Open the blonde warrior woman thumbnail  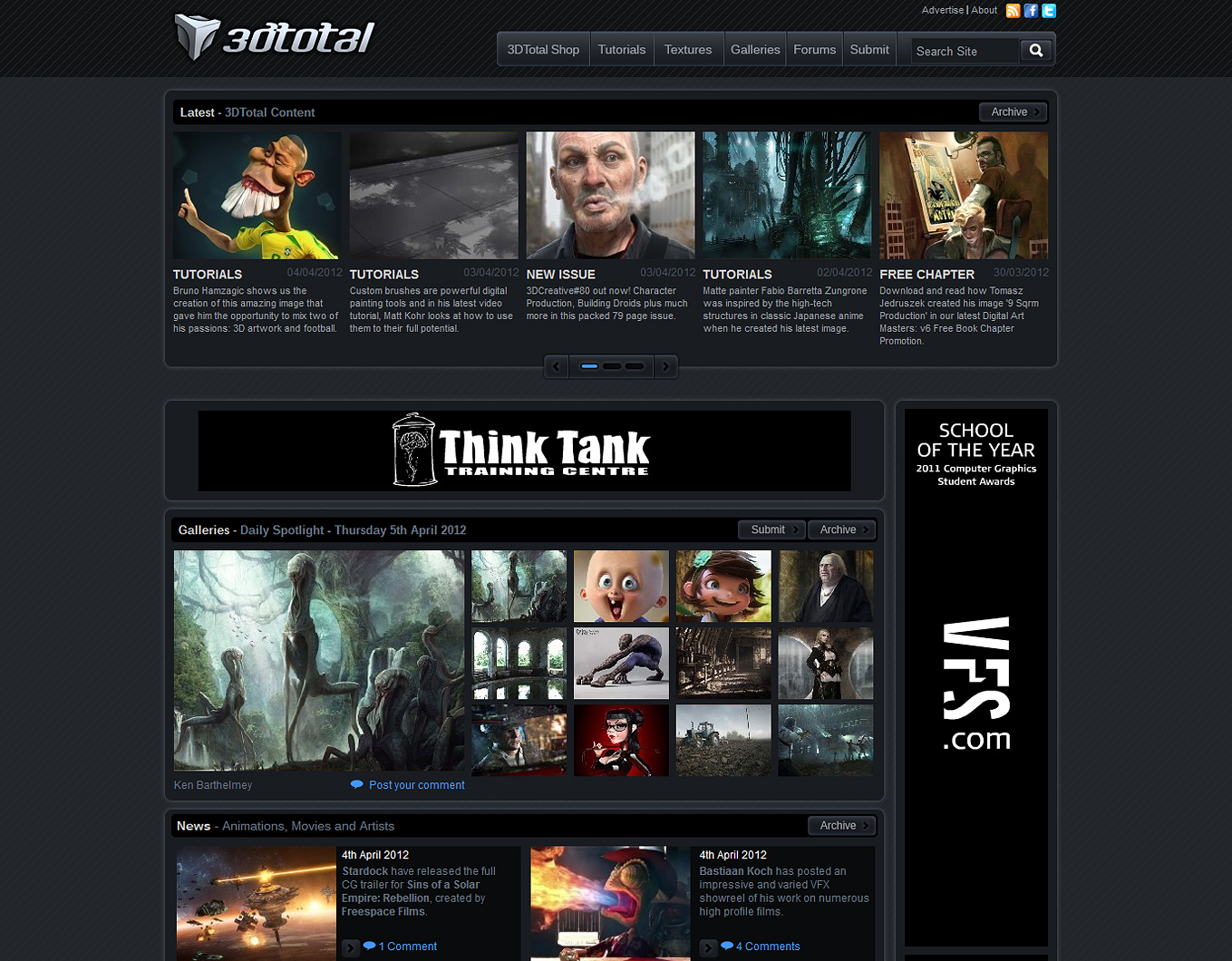tap(826, 663)
